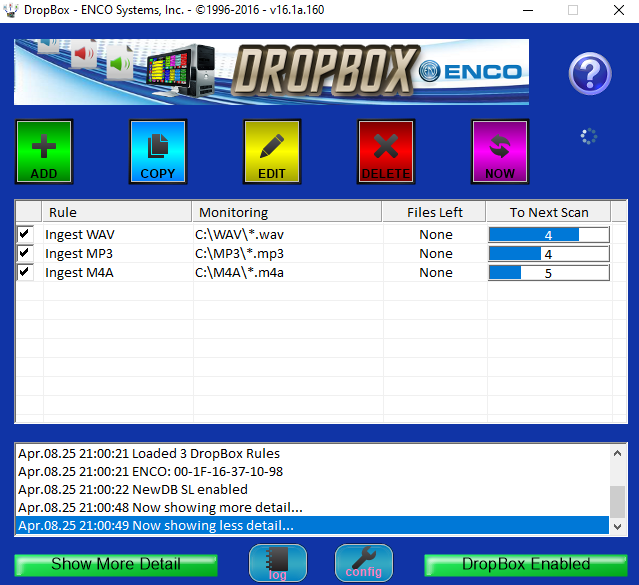
Task: Click the log list scrollbar thumb
Action: point(617,502)
